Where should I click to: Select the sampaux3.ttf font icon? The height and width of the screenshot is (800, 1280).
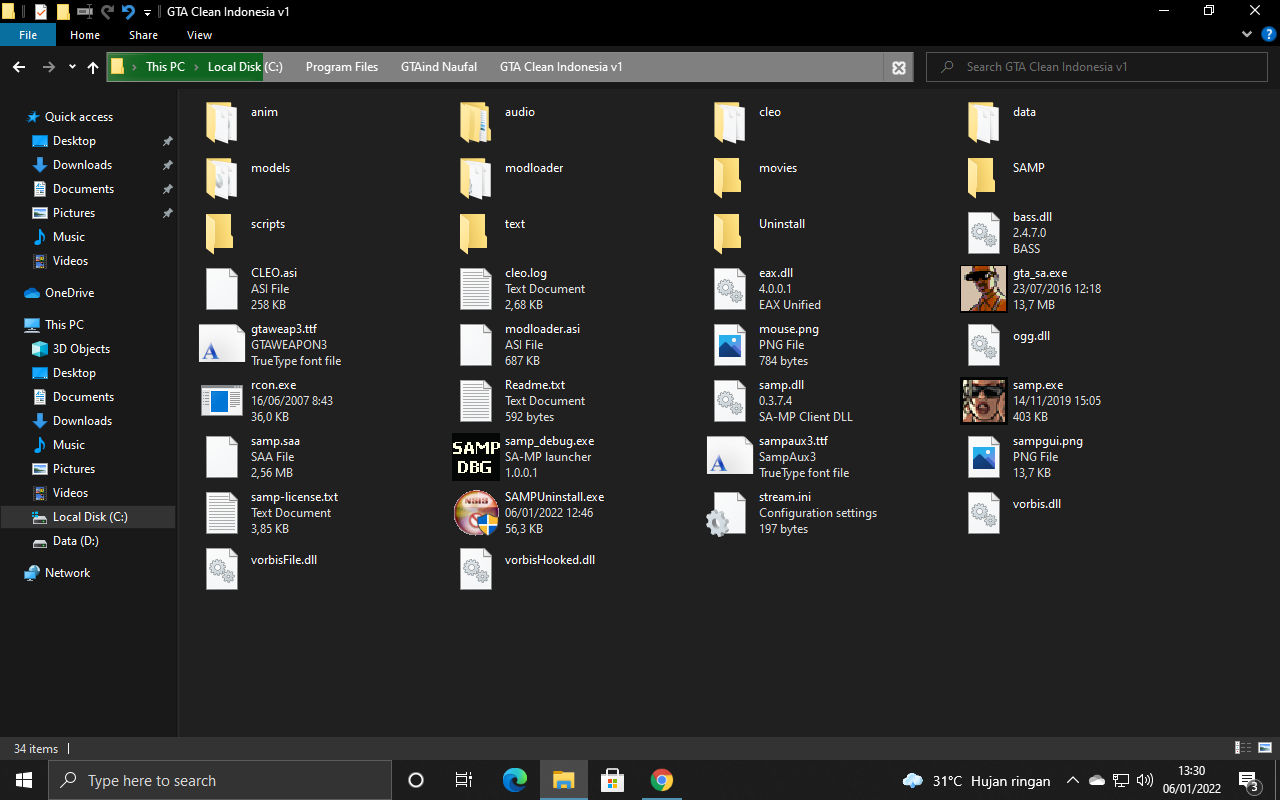tap(729, 456)
